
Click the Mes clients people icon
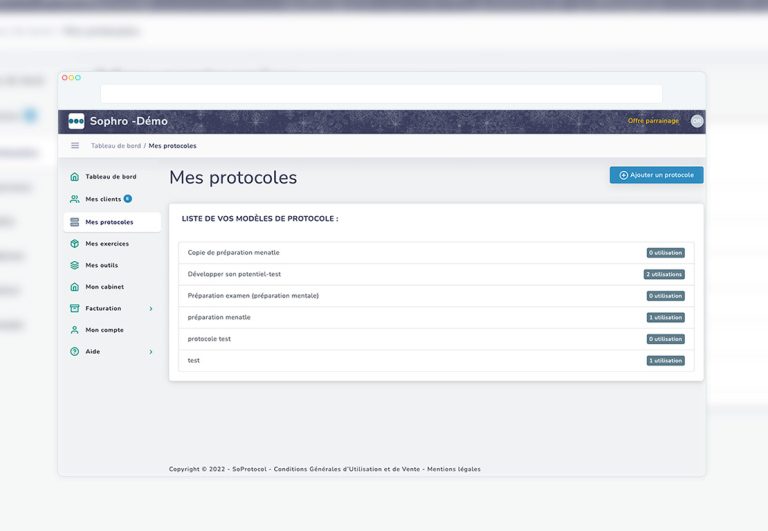(x=75, y=199)
